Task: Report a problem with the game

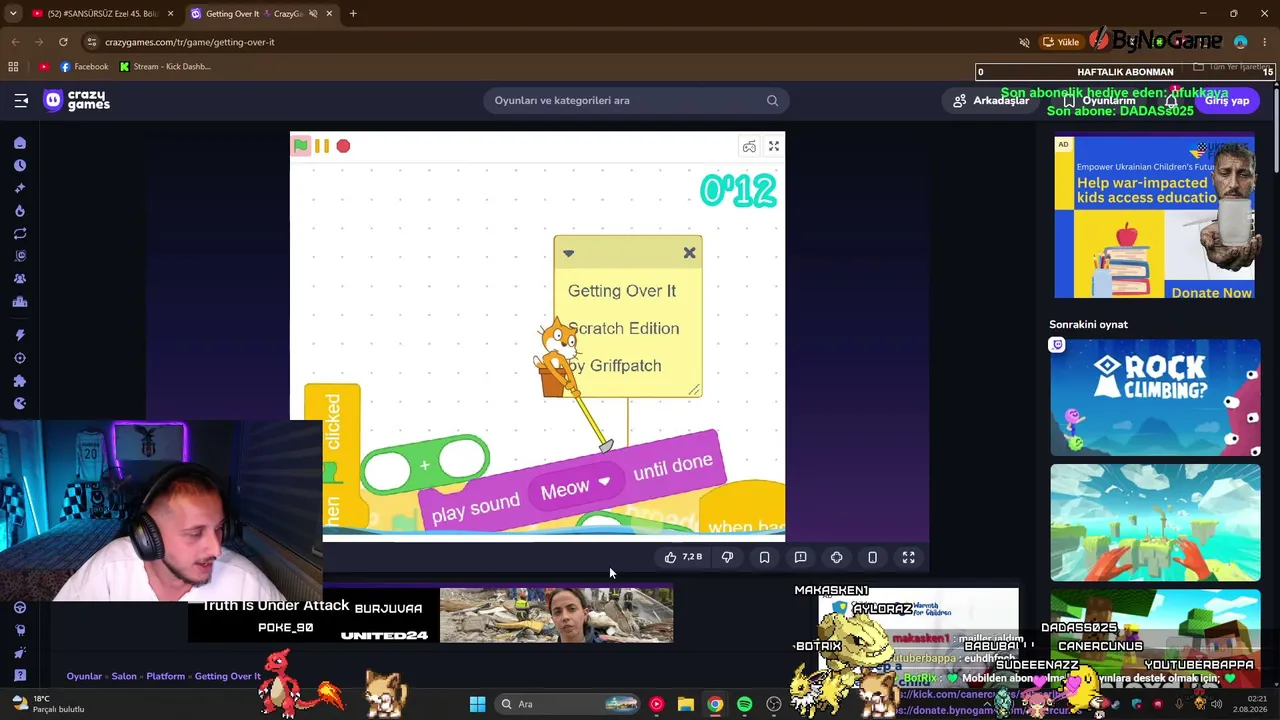Action: (800, 557)
